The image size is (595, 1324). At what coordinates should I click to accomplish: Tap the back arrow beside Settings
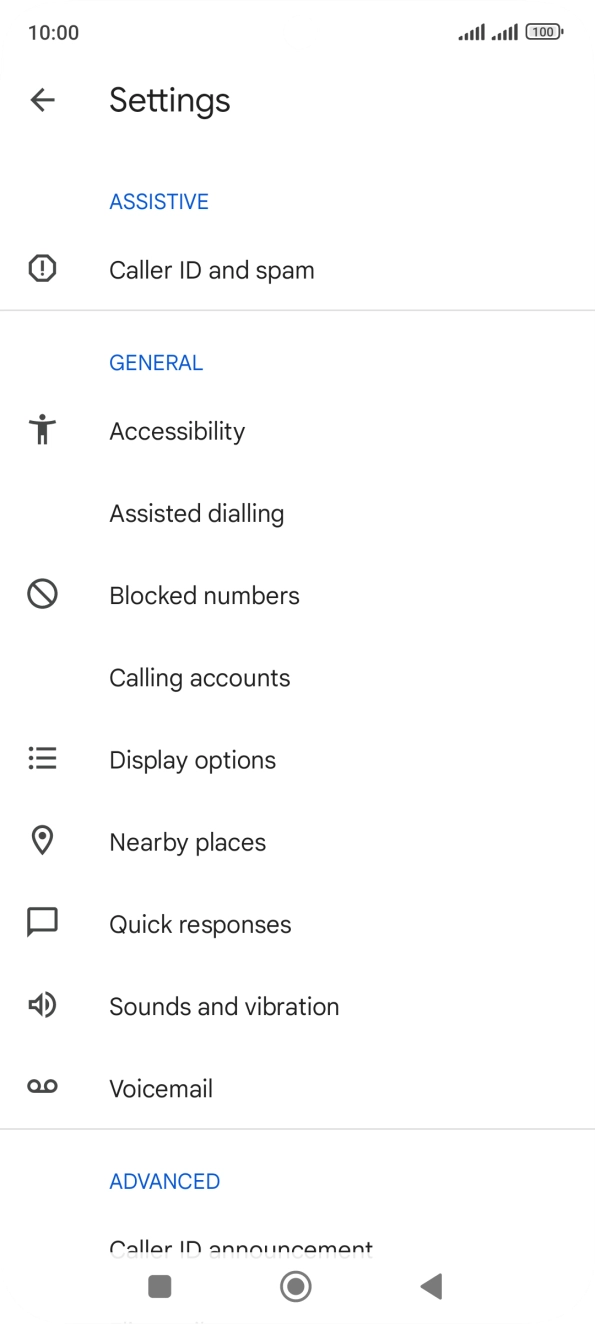point(42,99)
